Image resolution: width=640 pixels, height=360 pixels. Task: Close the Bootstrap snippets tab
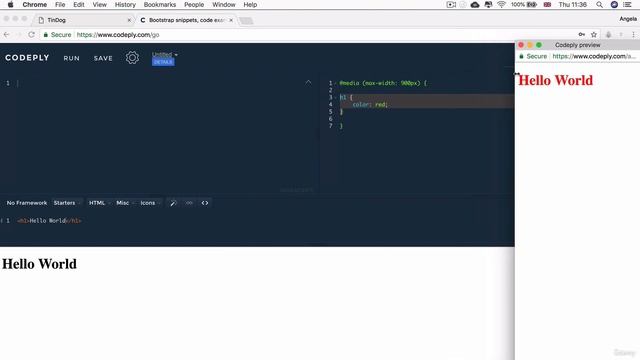click(231, 20)
